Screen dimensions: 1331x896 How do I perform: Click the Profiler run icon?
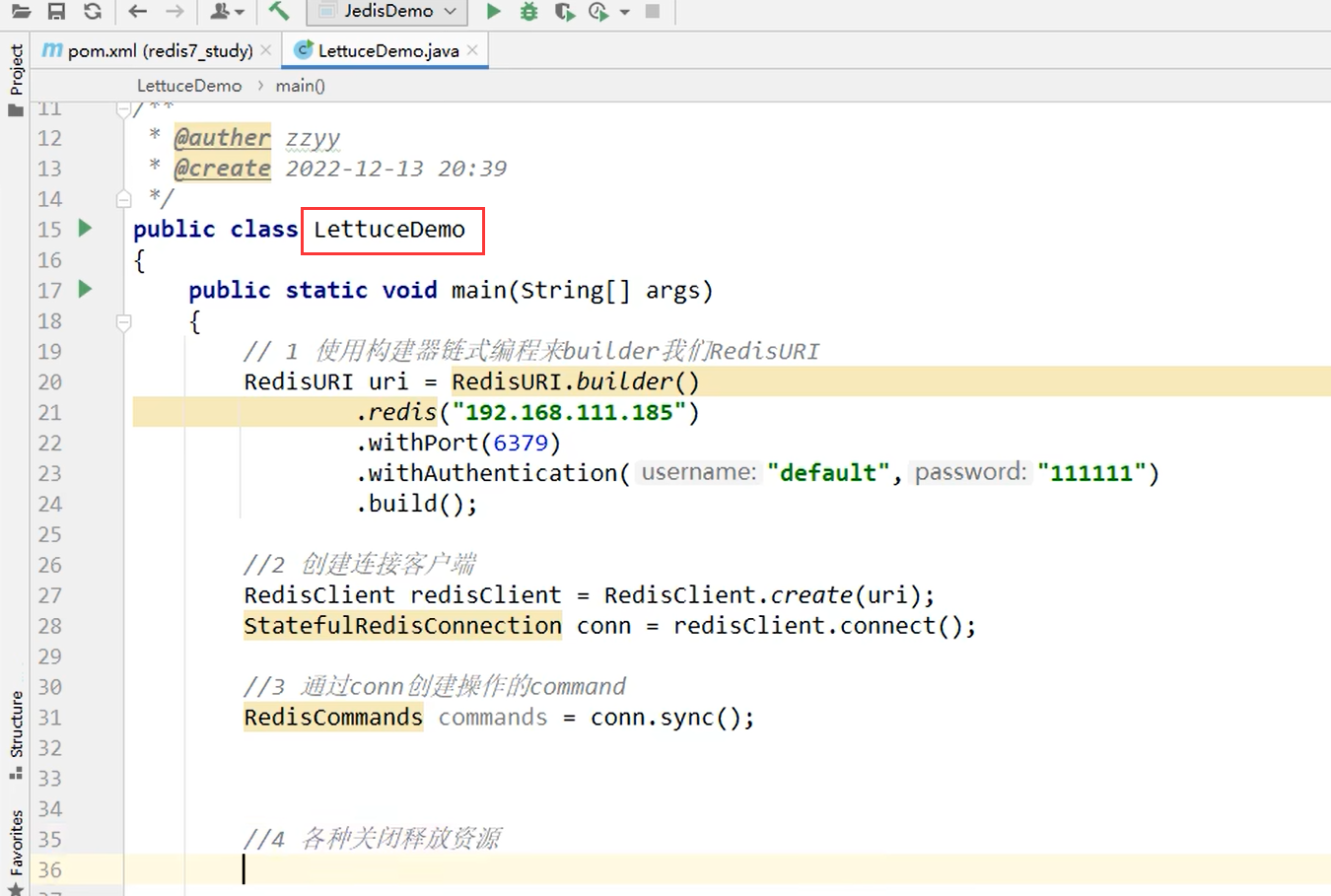(x=597, y=12)
